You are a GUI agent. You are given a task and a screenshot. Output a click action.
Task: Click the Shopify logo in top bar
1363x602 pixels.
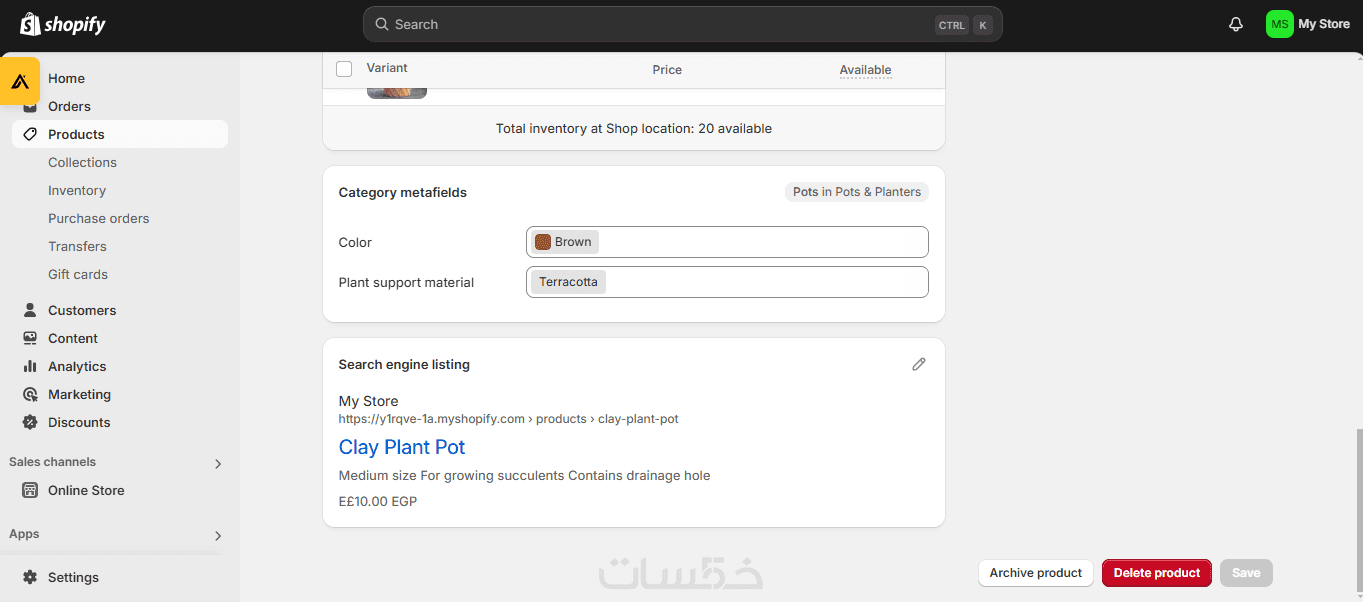[x=63, y=24]
